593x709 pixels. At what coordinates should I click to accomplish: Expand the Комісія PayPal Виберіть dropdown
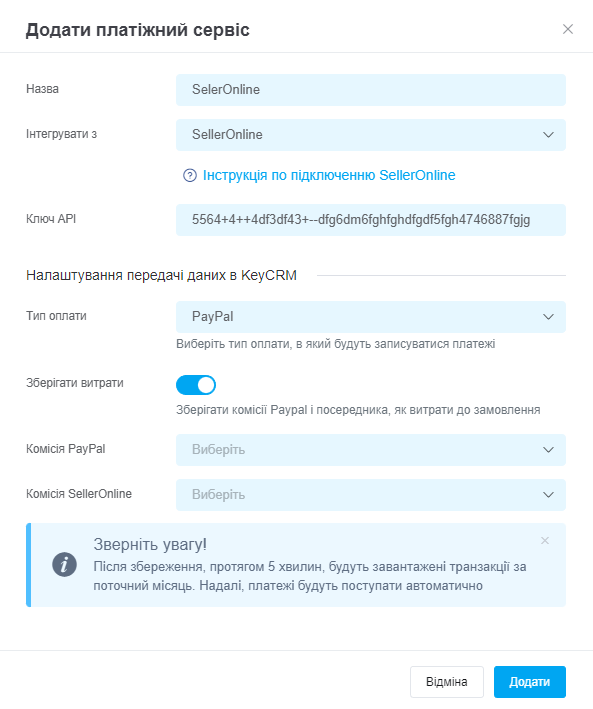tap(371, 450)
